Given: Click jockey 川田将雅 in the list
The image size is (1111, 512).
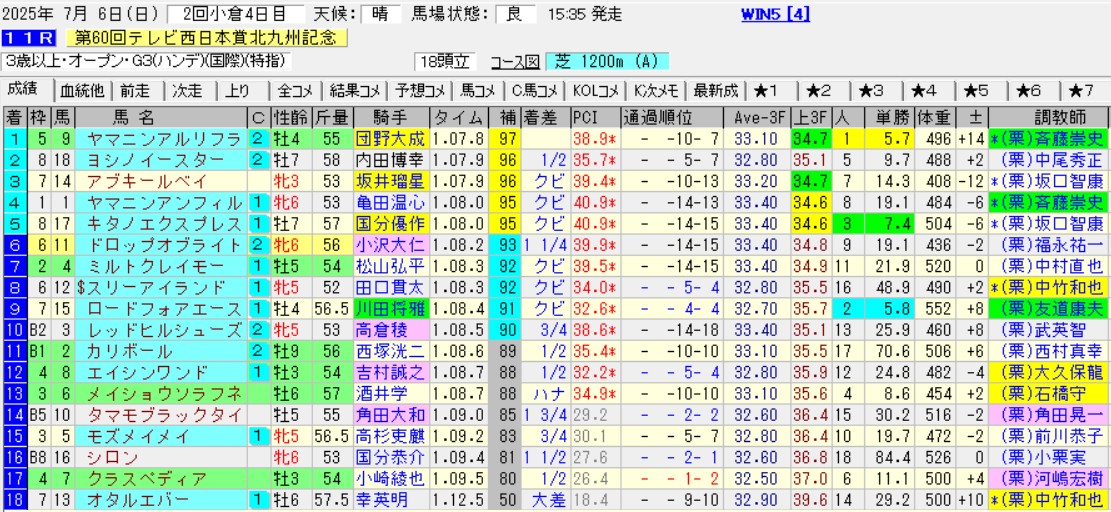Looking at the screenshot, I should (x=389, y=309).
